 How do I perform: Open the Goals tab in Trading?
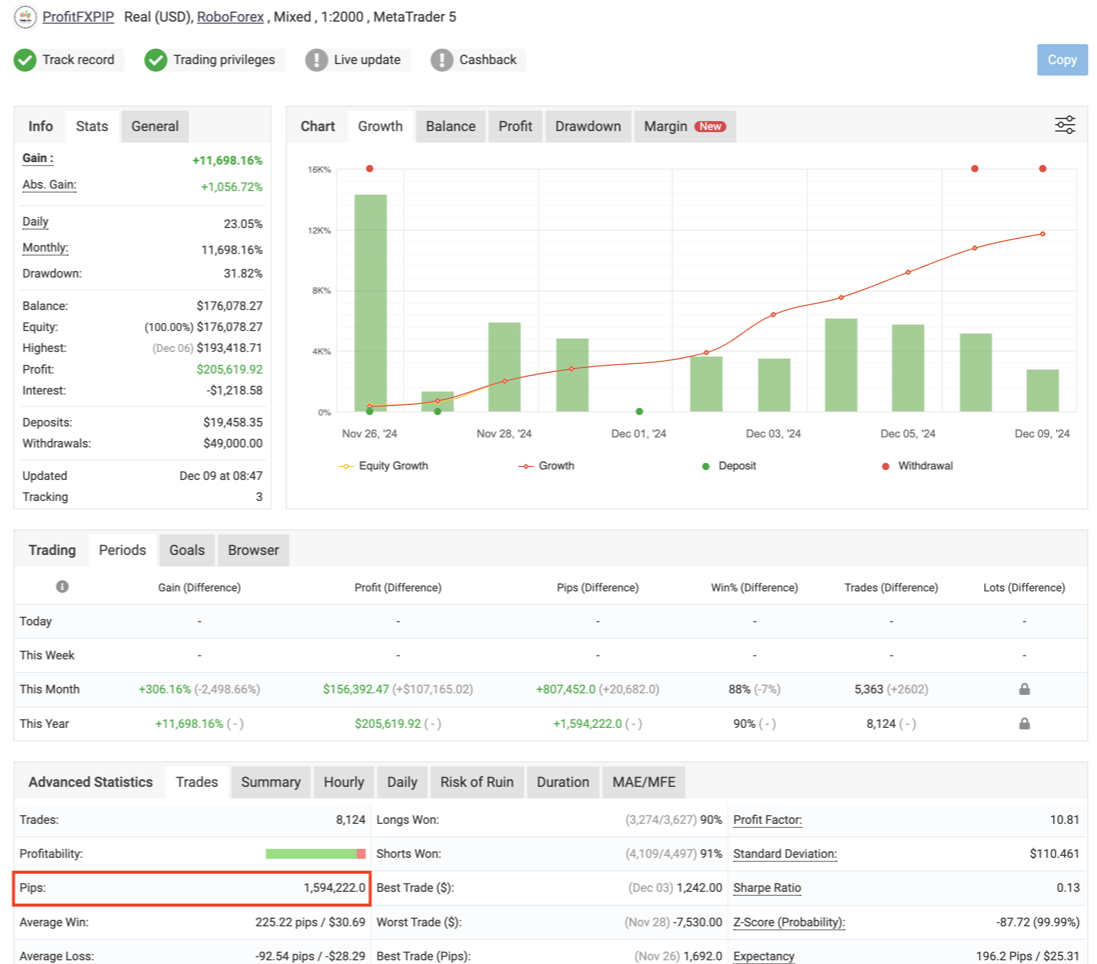(x=187, y=550)
